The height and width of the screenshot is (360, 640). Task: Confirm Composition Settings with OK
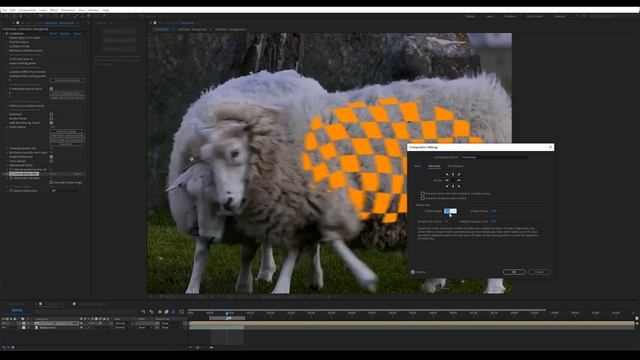click(514, 272)
